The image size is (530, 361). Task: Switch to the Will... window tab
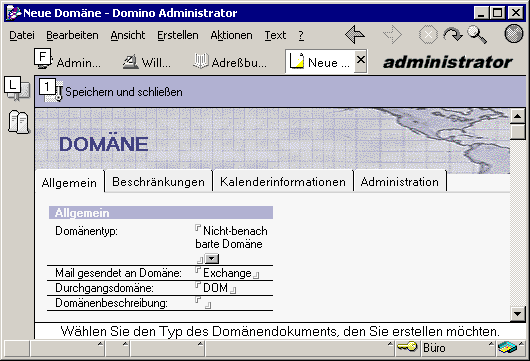(147, 62)
